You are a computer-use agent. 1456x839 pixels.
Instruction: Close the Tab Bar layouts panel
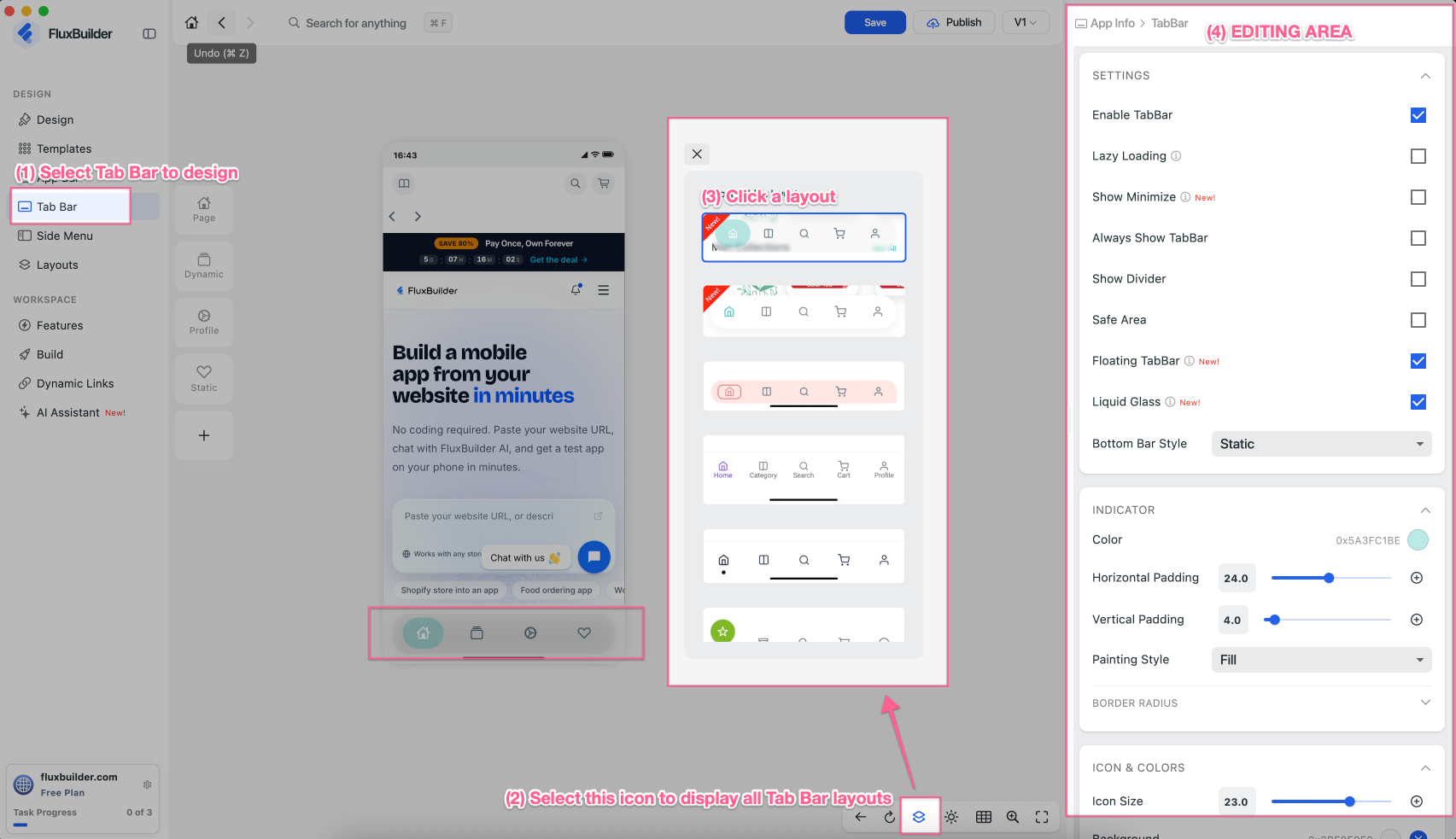[x=697, y=154]
